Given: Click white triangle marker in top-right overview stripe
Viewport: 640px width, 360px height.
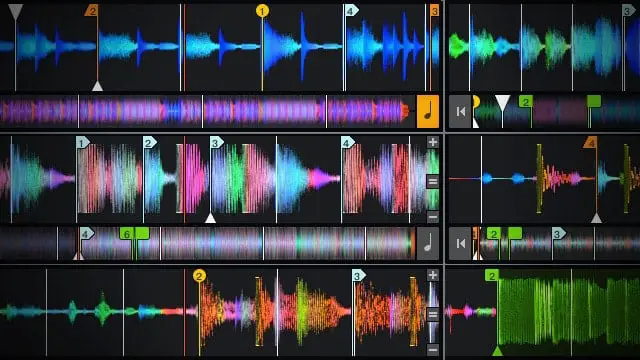Looking at the screenshot, I should coord(502,103).
